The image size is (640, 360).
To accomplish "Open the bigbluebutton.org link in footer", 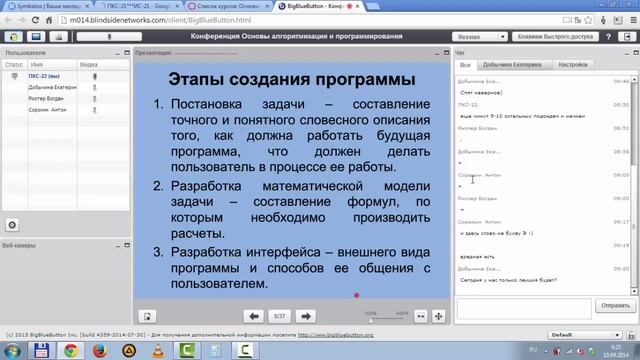I will 336,335.
